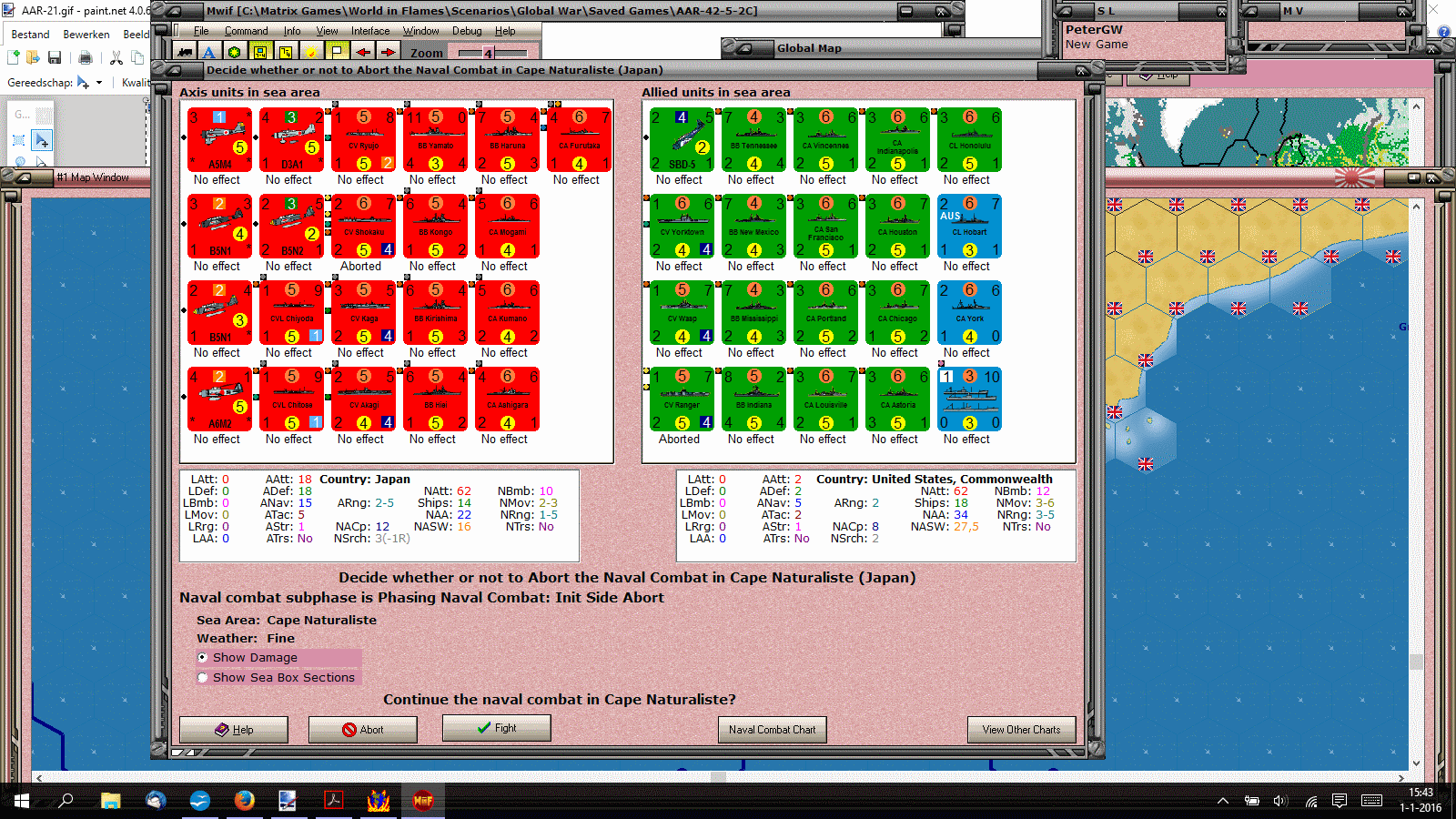1456x819 pixels.
Task: Click View Other Charts button
Action: 1021,730
